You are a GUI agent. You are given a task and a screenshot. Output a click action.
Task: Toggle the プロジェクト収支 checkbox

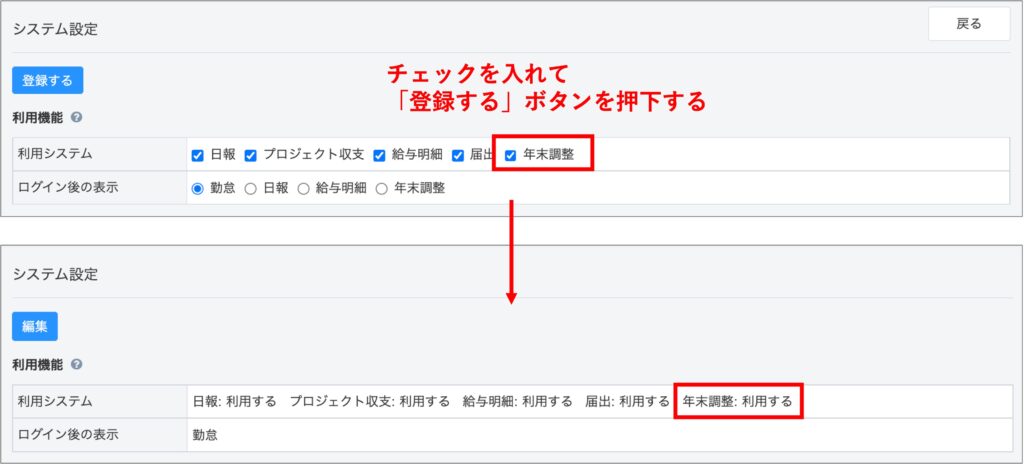click(x=250, y=156)
